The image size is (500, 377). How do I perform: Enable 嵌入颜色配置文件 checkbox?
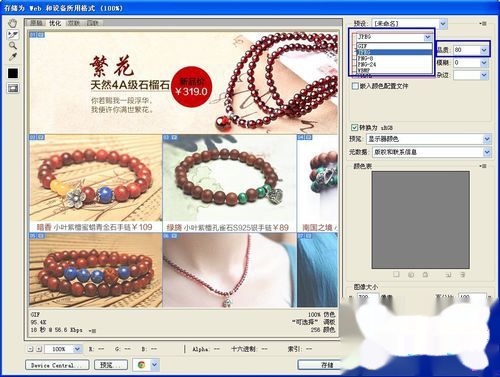355,86
